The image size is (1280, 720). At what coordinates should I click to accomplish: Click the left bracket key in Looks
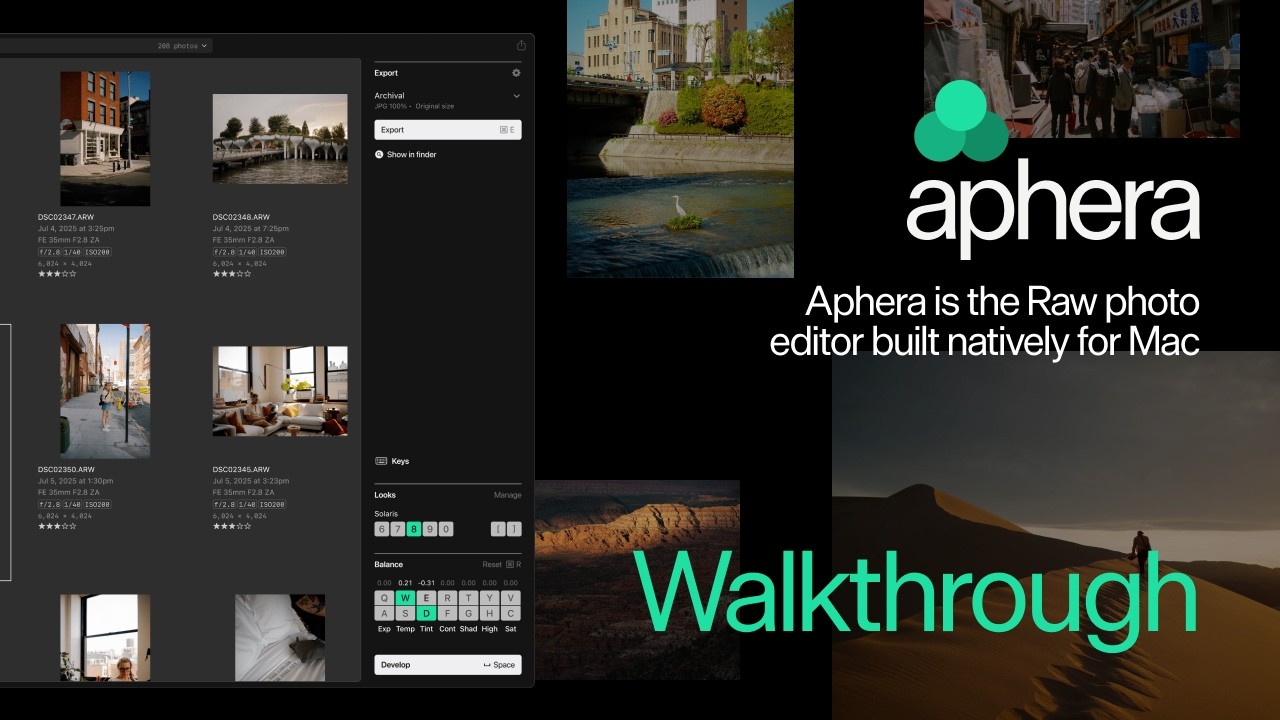(498, 529)
